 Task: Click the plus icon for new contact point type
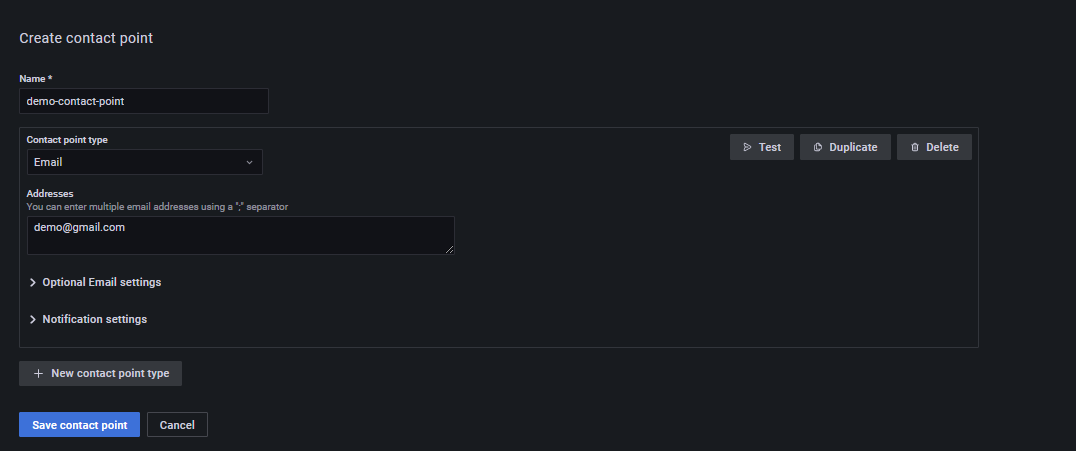click(x=38, y=373)
